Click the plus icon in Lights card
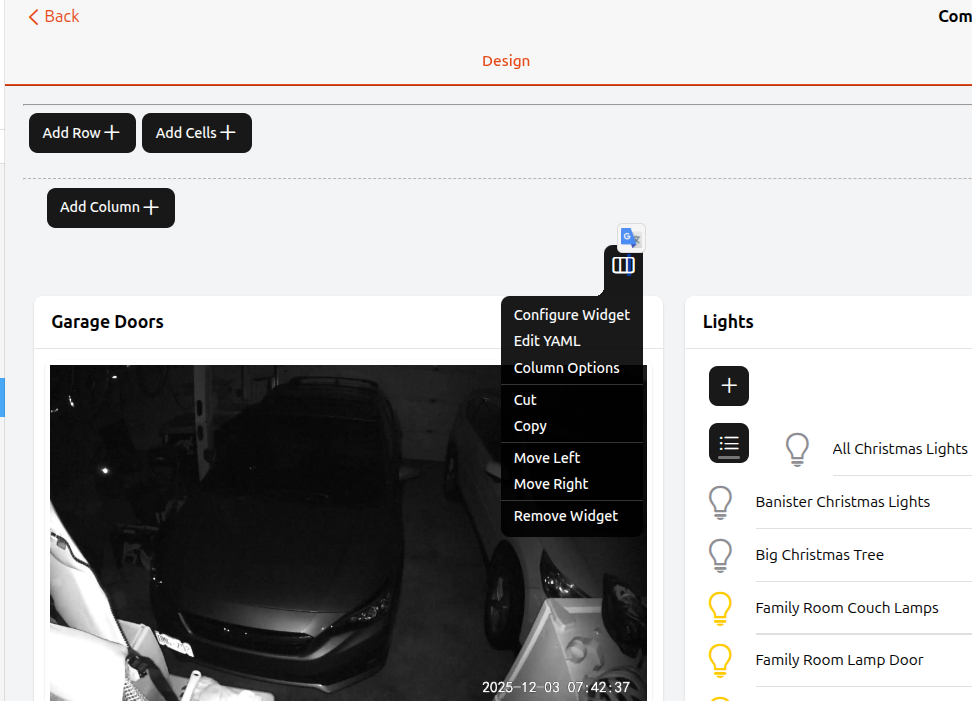This screenshot has height=701, width=972. coord(728,386)
